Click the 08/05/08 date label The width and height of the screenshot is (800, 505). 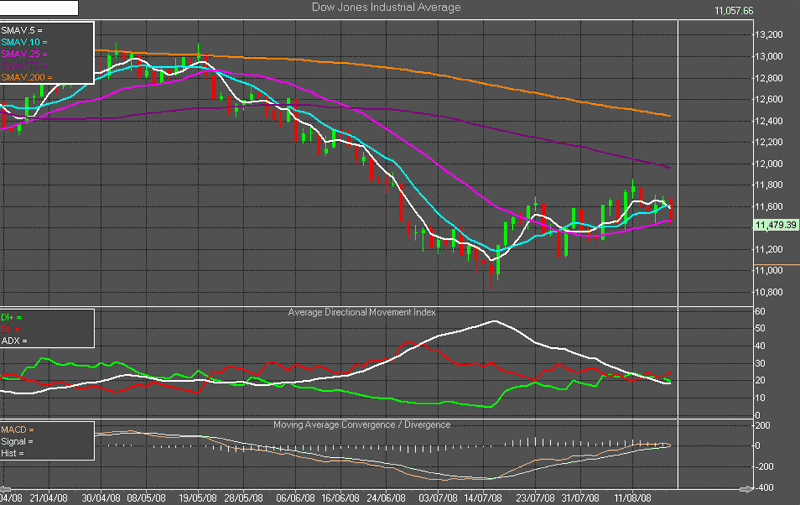(146, 498)
